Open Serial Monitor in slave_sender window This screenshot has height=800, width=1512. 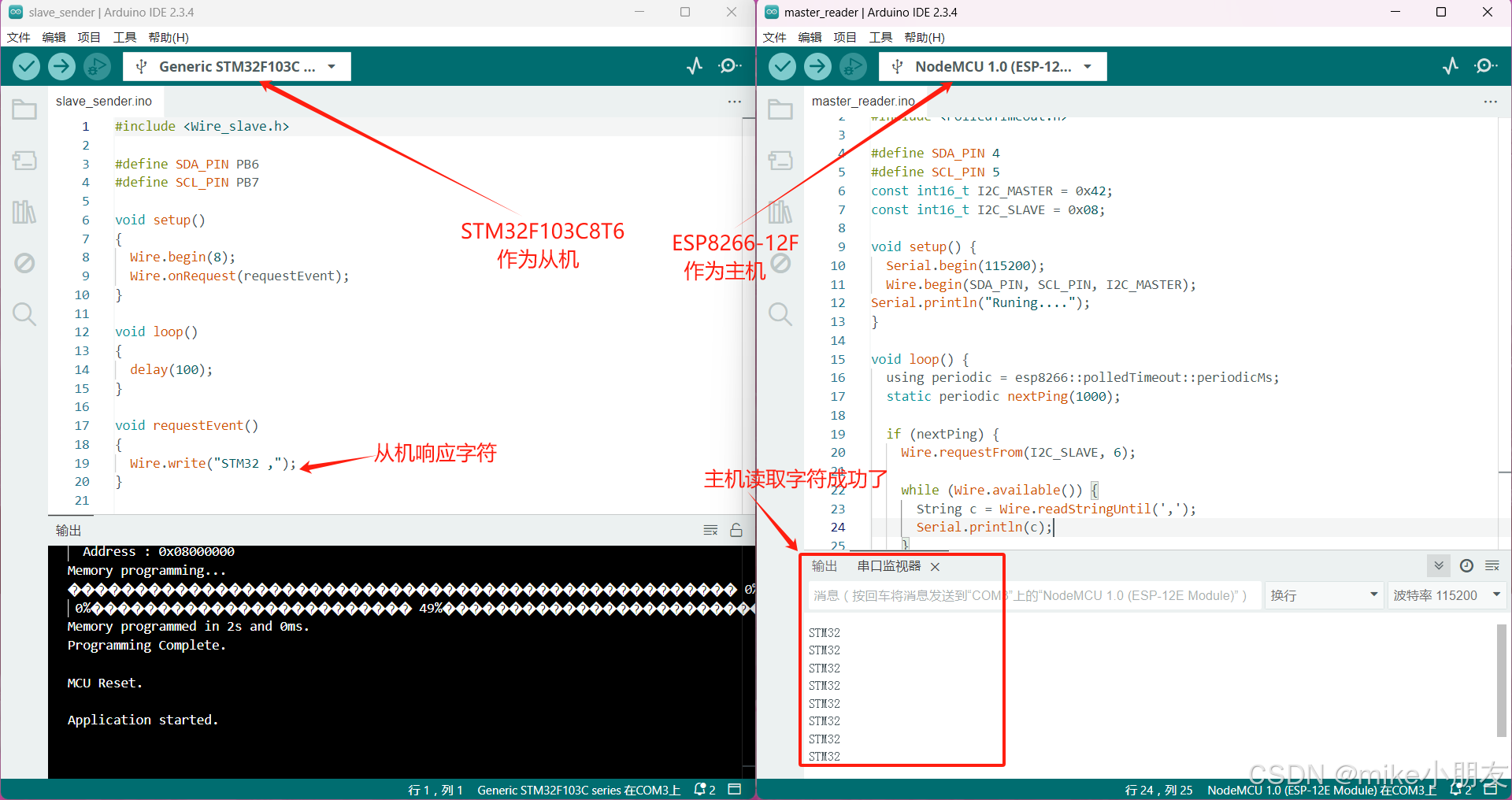click(730, 66)
